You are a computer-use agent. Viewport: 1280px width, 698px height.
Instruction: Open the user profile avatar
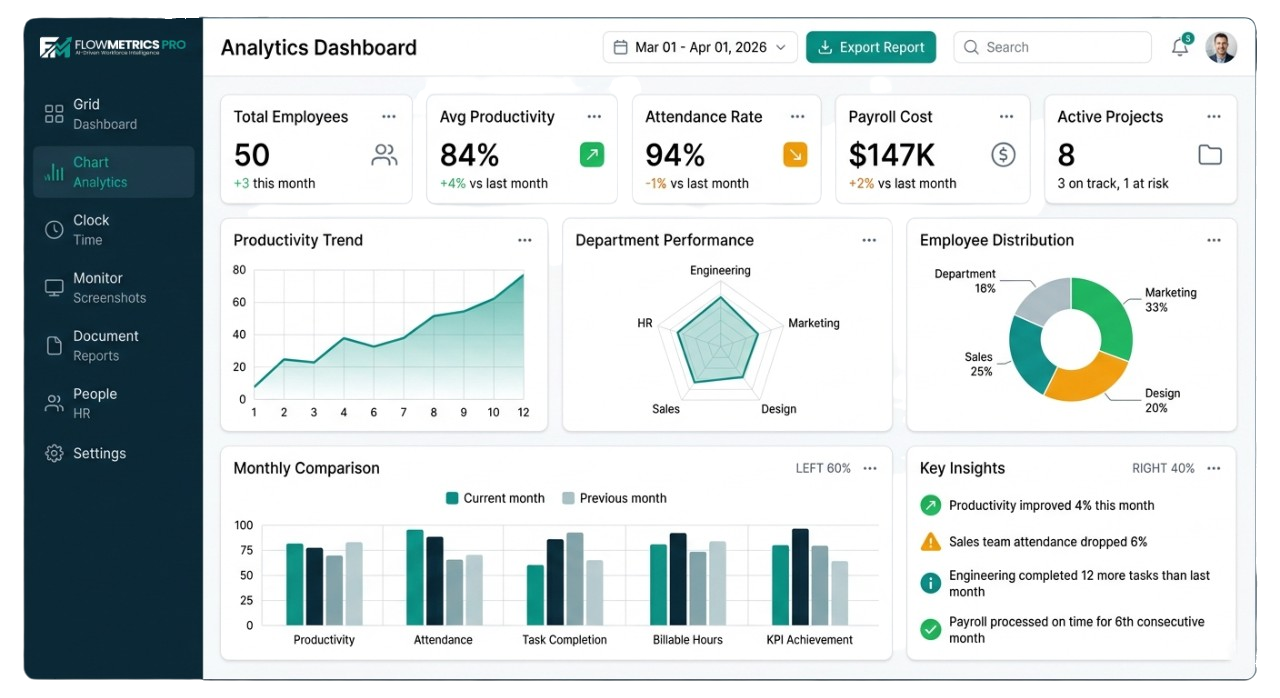tap(1220, 47)
